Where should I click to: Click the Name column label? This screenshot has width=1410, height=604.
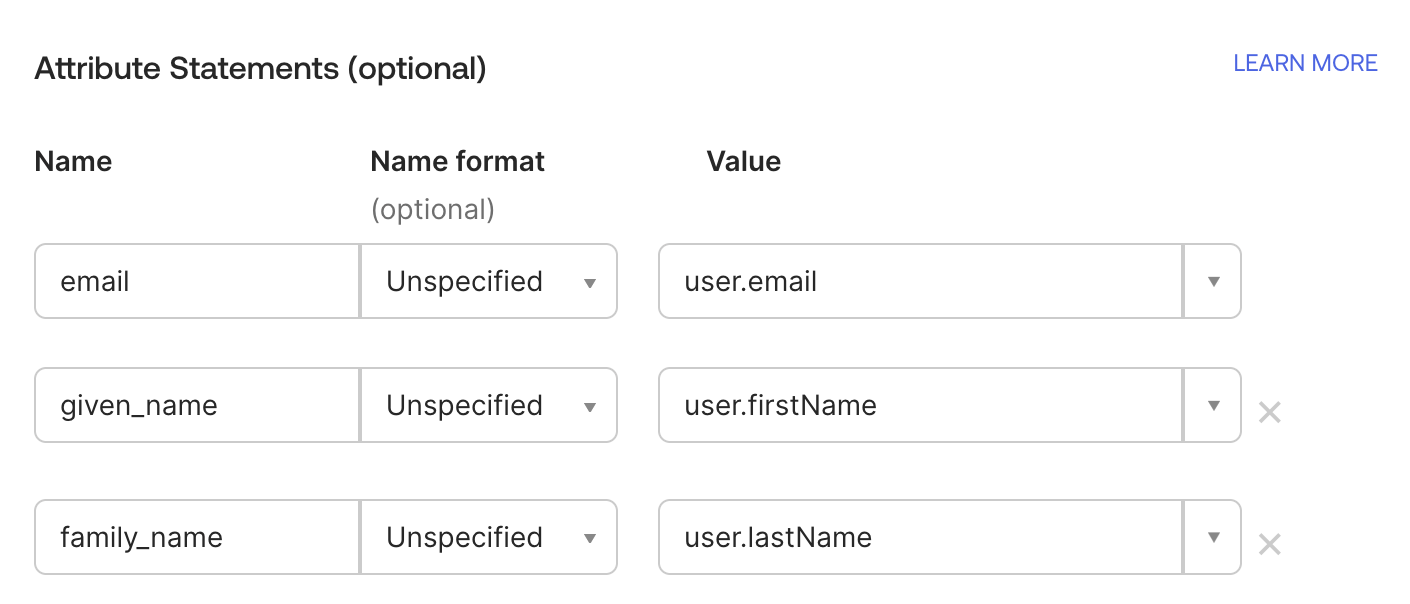[73, 162]
